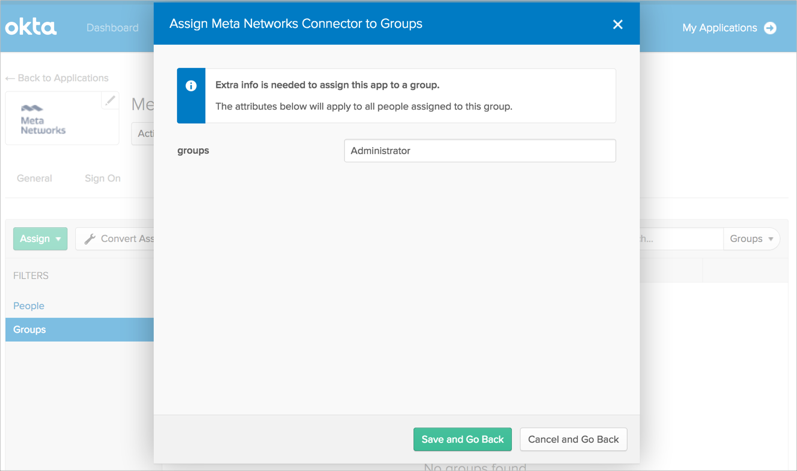Click the pencil edit icon on app logo
797x471 pixels.
click(x=110, y=101)
